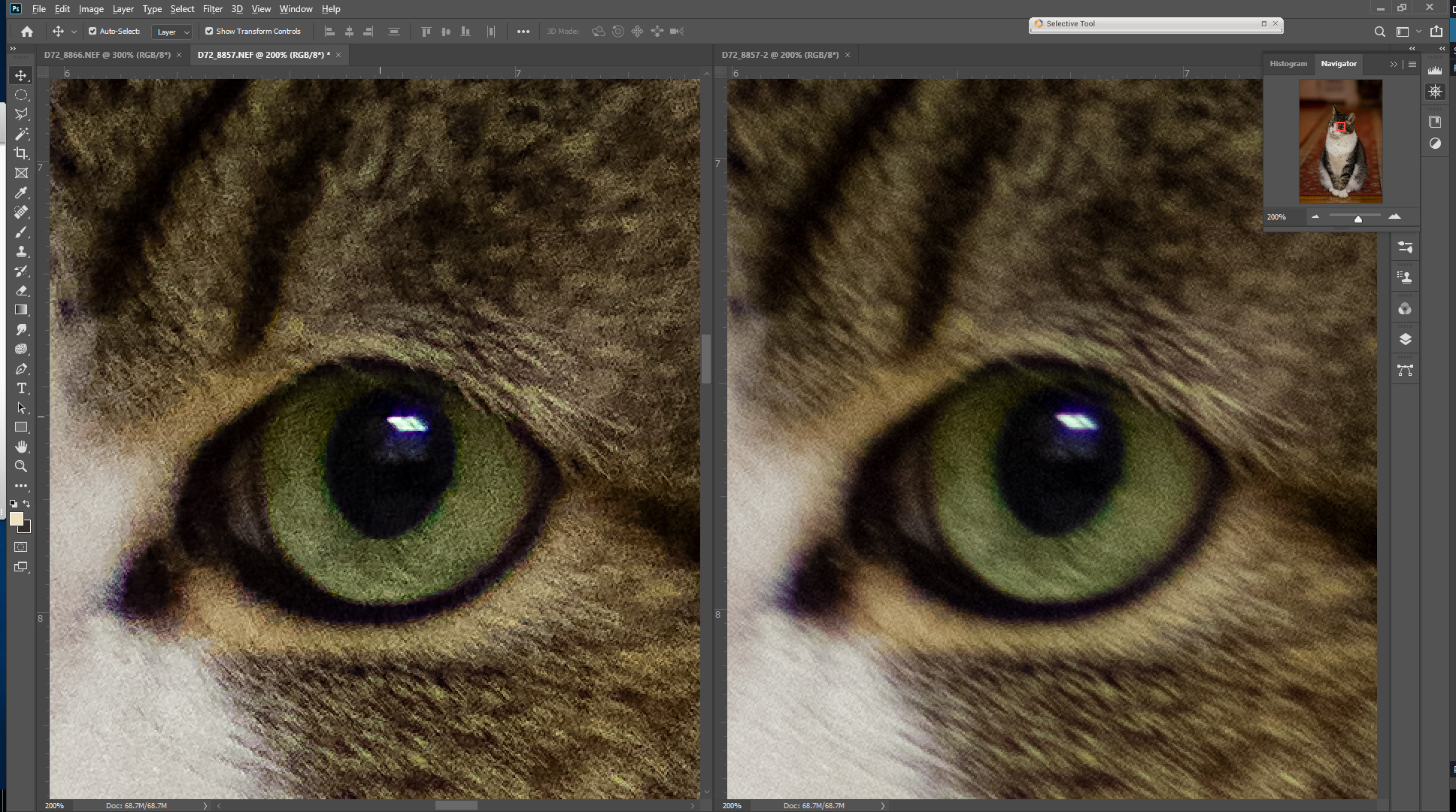1456x812 pixels.
Task: Click the Navigator zoom slider handle
Action: [1358, 219]
